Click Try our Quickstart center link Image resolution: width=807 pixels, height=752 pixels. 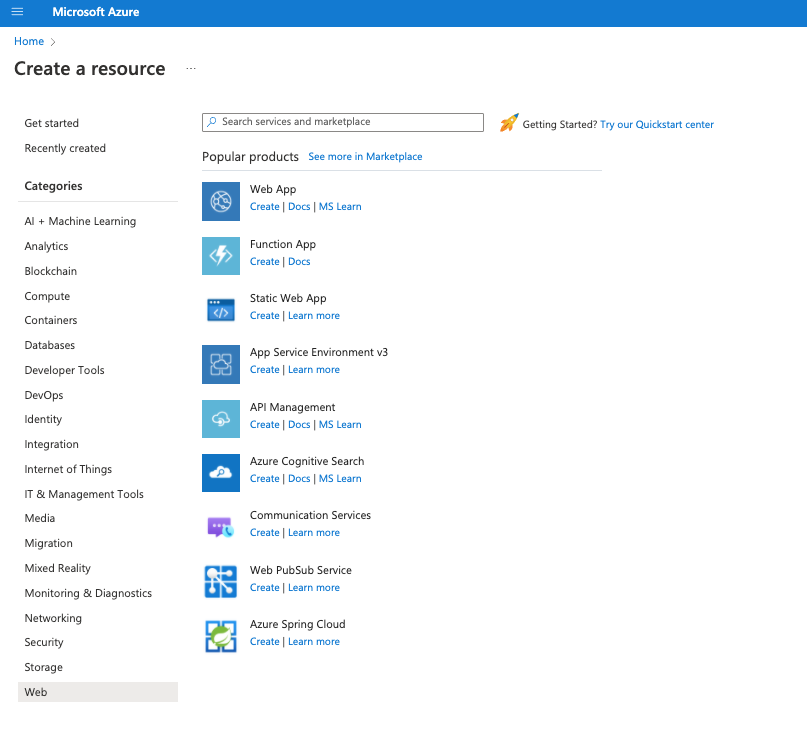[x=656, y=124]
